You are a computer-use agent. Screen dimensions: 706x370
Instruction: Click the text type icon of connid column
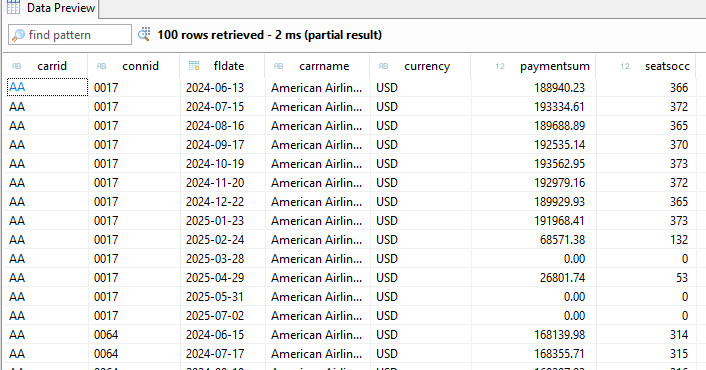click(101, 66)
